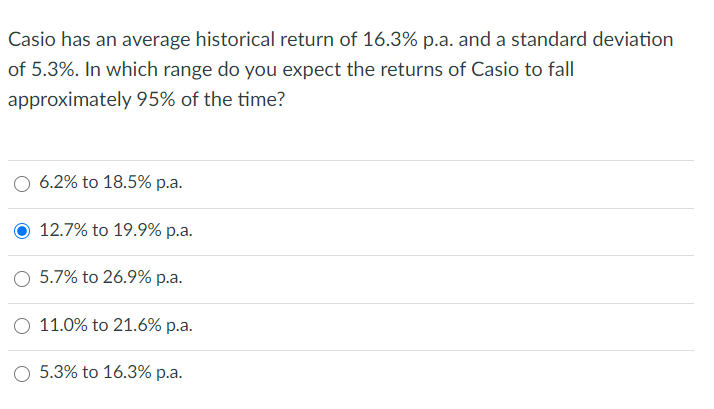Click the word 'Casio' starting the question
Viewport: 714px width, 409px height.
pos(30,40)
